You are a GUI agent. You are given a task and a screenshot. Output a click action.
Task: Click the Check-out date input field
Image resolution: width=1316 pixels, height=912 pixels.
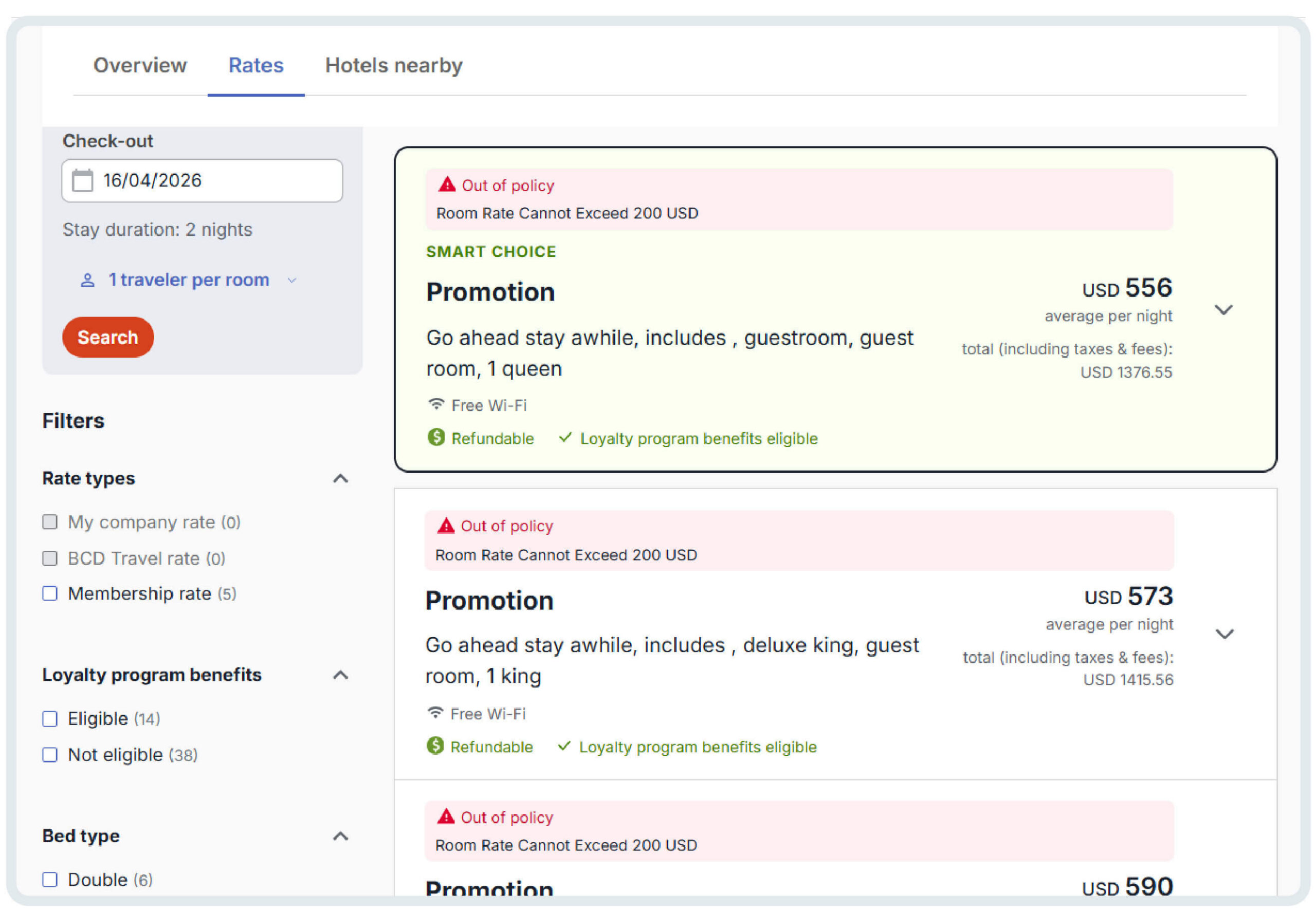tap(217, 180)
